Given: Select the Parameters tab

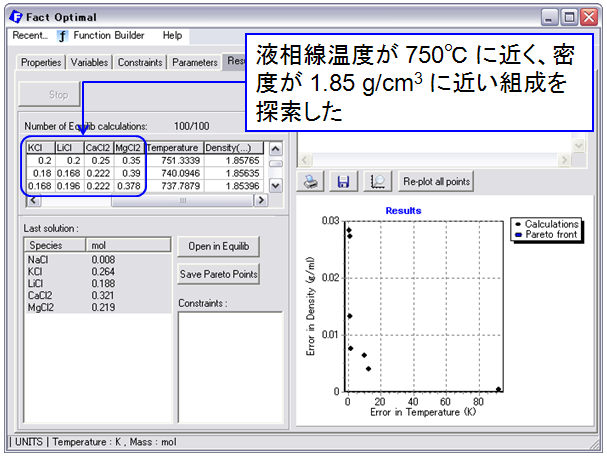Looking at the screenshot, I should [194, 62].
